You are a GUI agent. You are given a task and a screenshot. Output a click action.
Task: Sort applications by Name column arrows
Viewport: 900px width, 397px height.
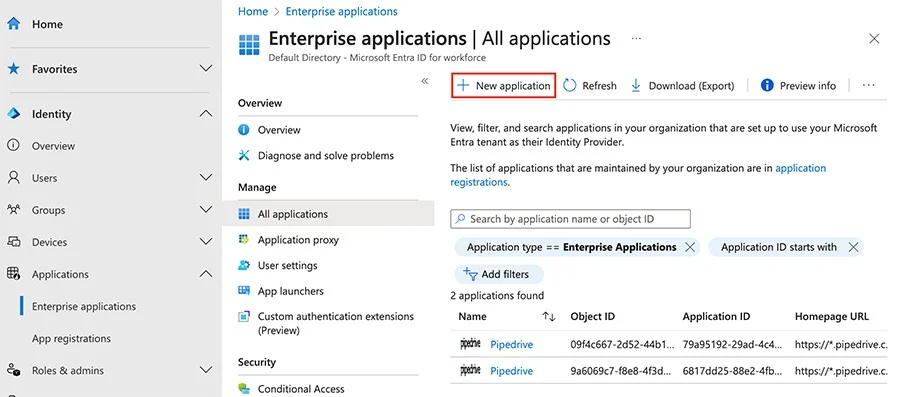(x=549, y=317)
